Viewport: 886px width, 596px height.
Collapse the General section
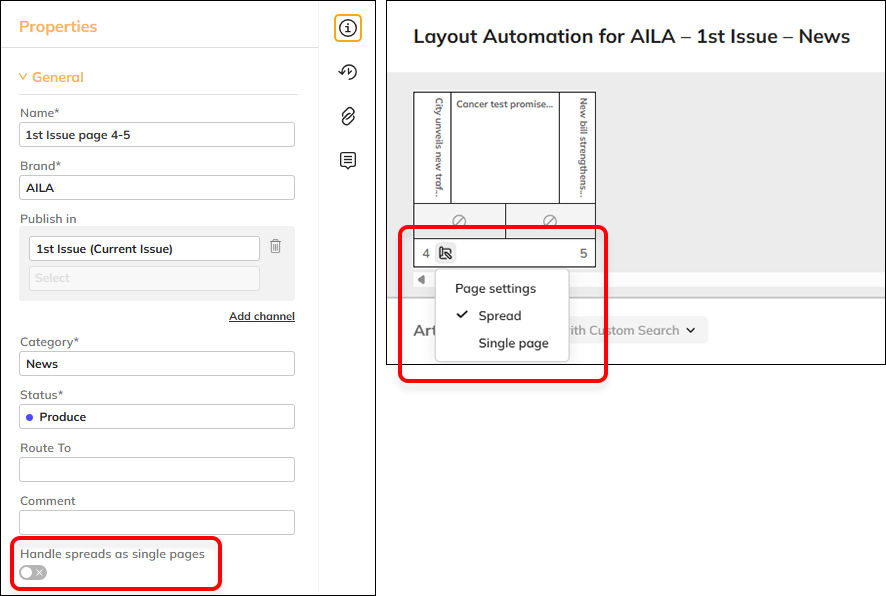click(x=24, y=77)
